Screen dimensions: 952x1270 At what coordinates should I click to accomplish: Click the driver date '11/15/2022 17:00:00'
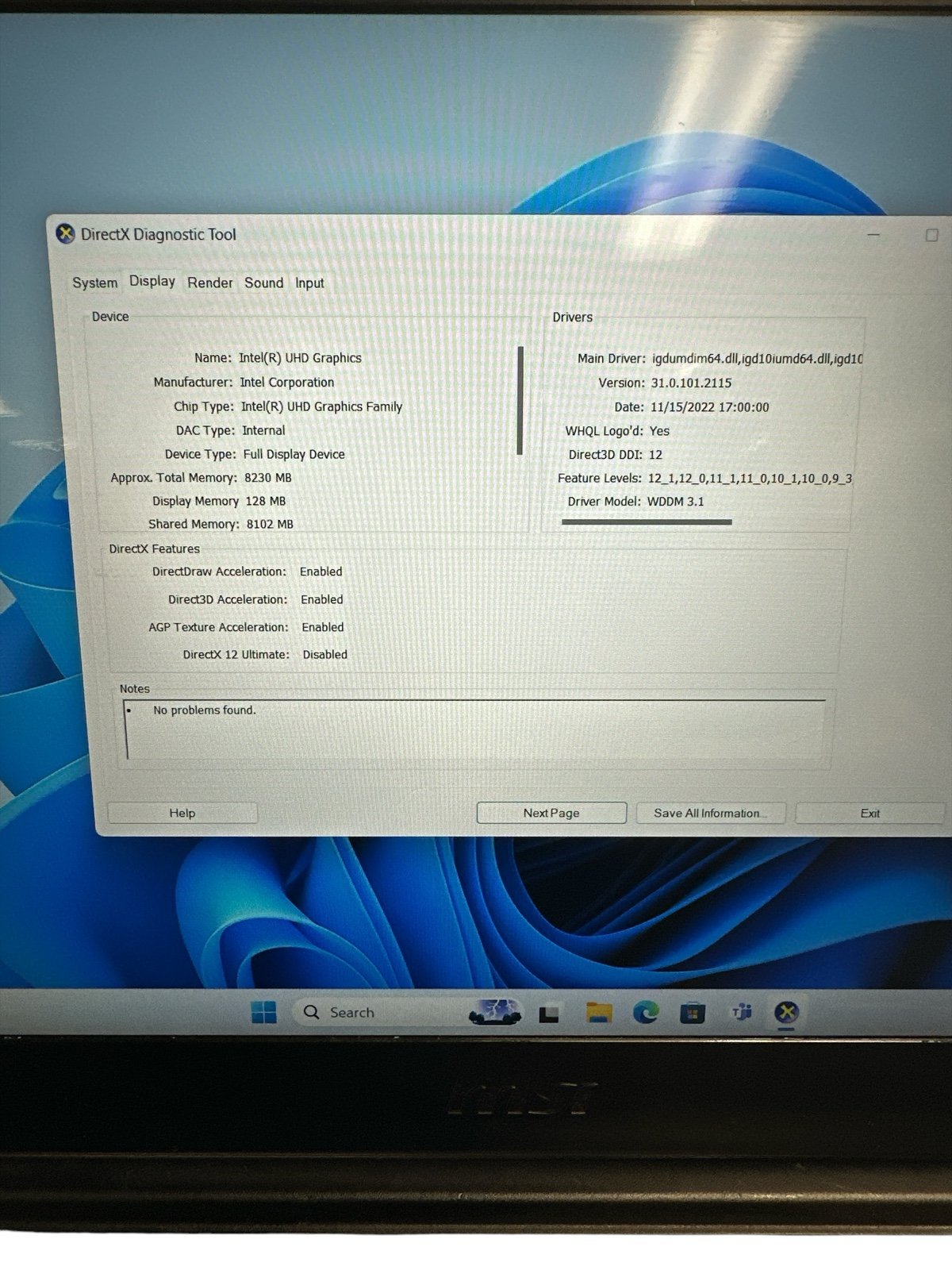pos(709,407)
